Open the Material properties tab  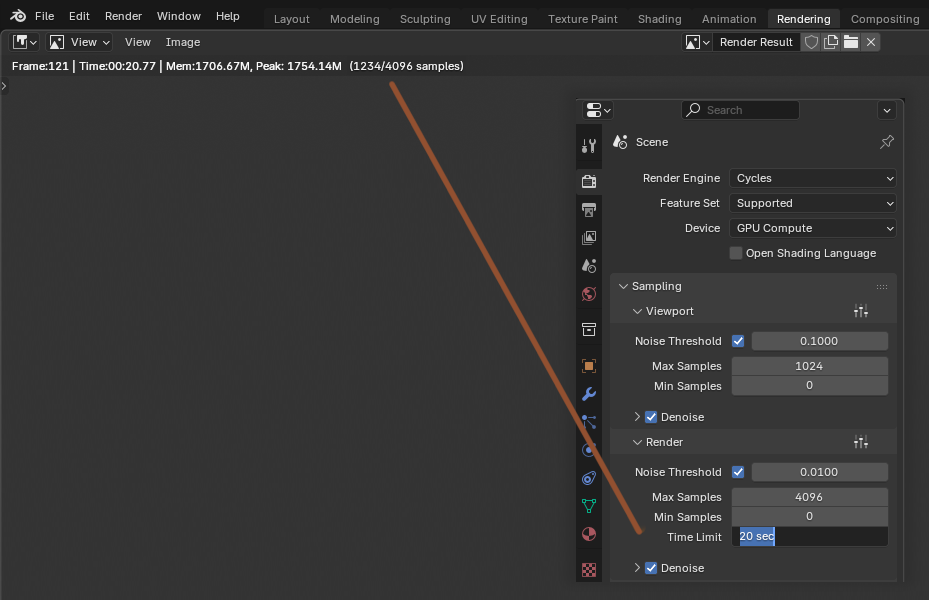click(589, 534)
